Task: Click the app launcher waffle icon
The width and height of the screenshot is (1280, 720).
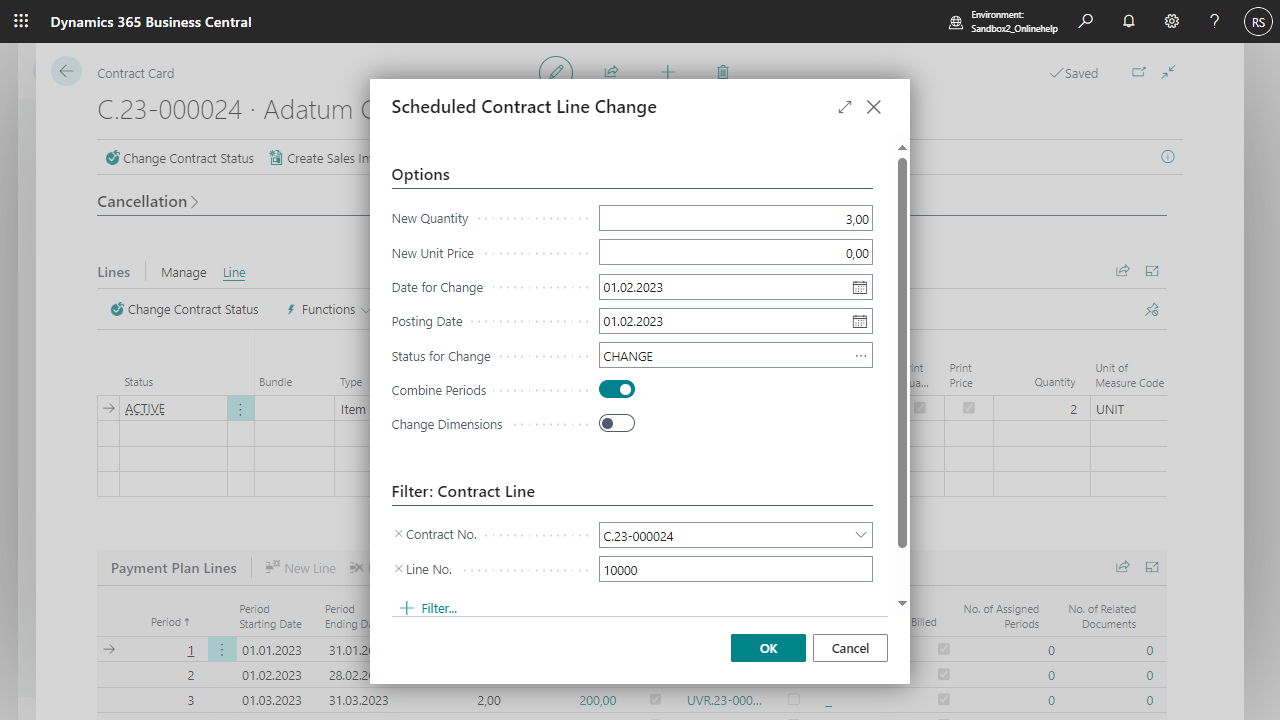Action: pos(21,21)
